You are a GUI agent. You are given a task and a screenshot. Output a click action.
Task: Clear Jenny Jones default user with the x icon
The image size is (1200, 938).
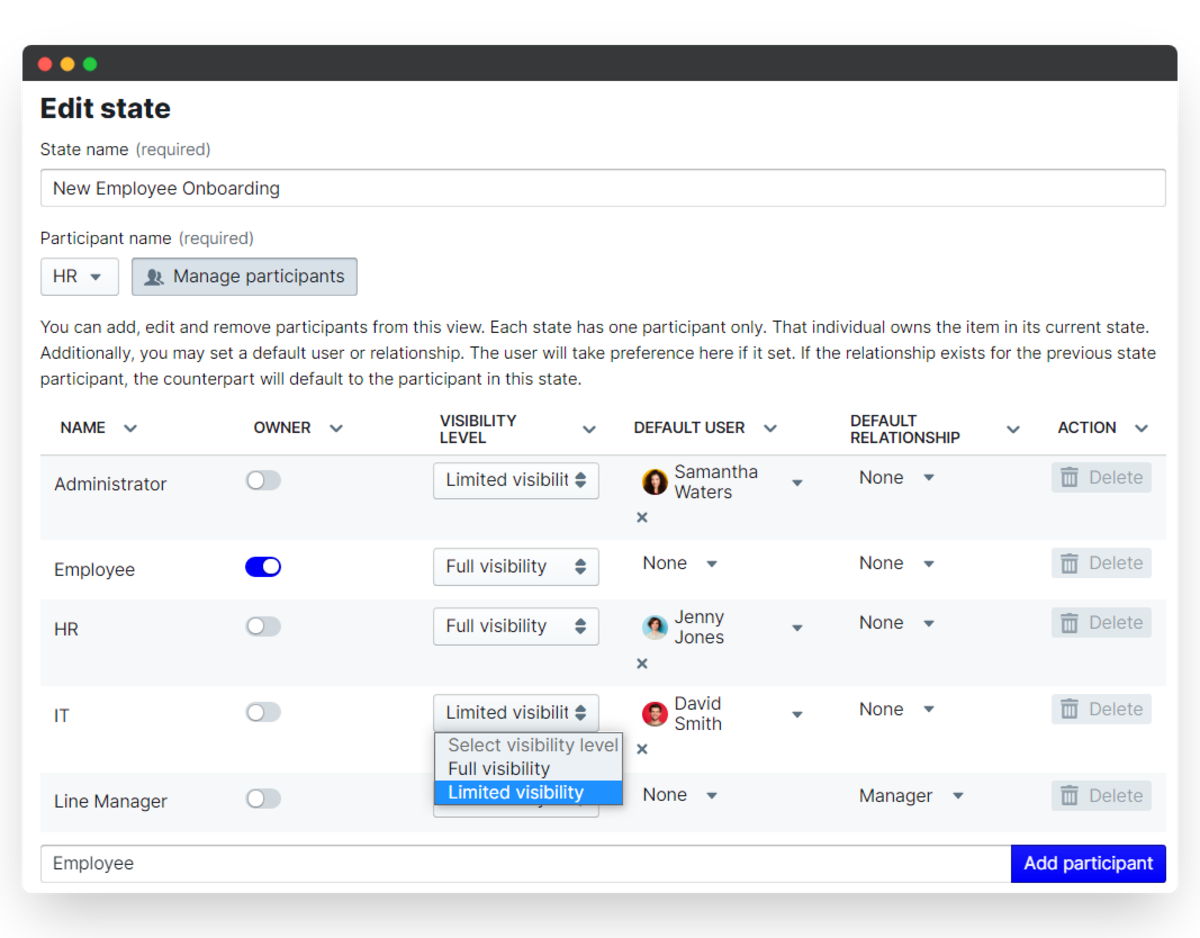click(642, 663)
